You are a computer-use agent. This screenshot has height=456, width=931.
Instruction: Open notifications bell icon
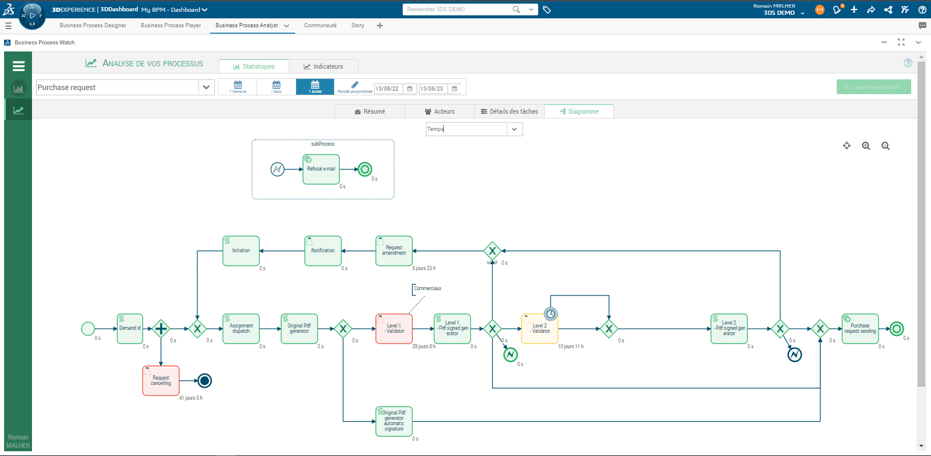tap(838, 10)
